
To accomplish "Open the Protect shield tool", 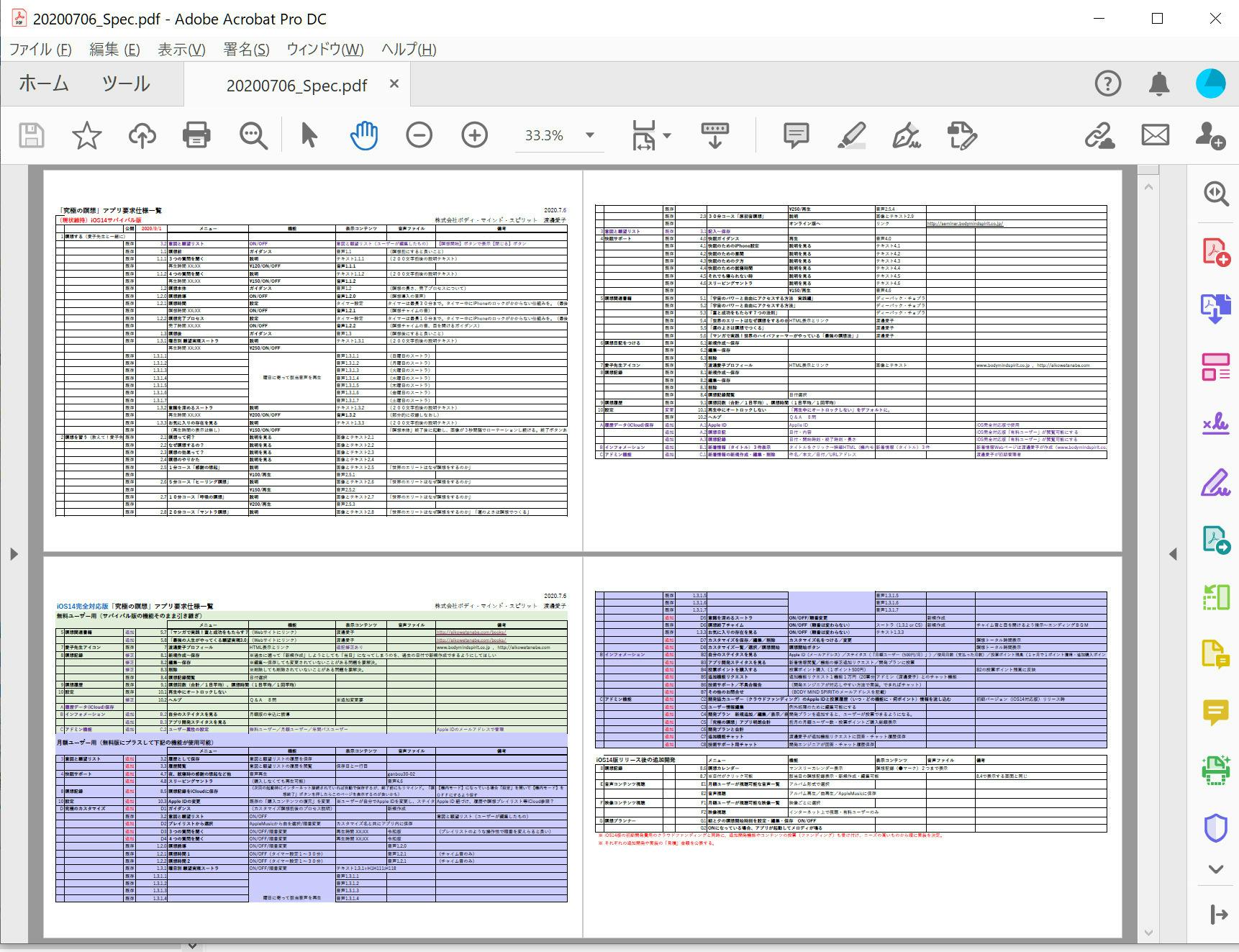I will [x=1215, y=828].
